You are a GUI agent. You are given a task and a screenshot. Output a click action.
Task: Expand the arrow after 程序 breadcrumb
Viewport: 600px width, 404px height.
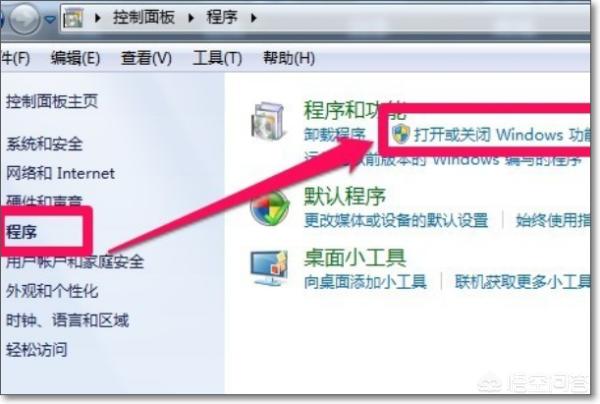click(253, 18)
